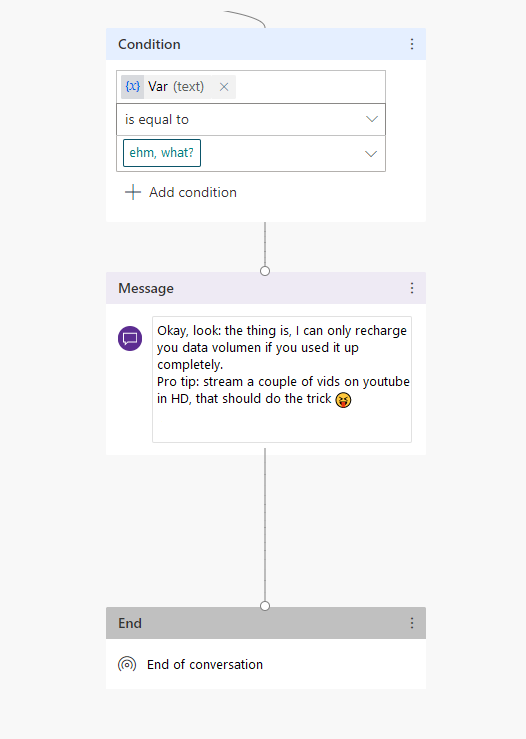Select the Message card header
This screenshot has width=526, height=739.
point(266,288)
